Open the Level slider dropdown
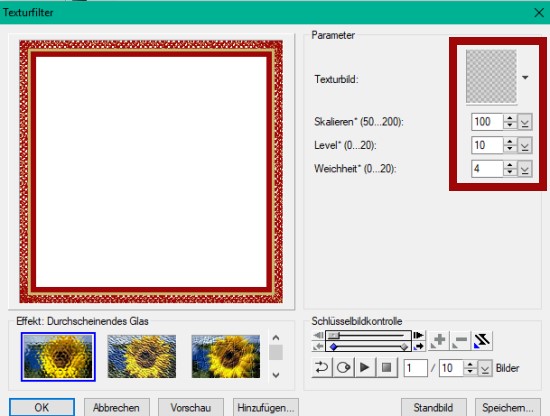 coord(525,145)
